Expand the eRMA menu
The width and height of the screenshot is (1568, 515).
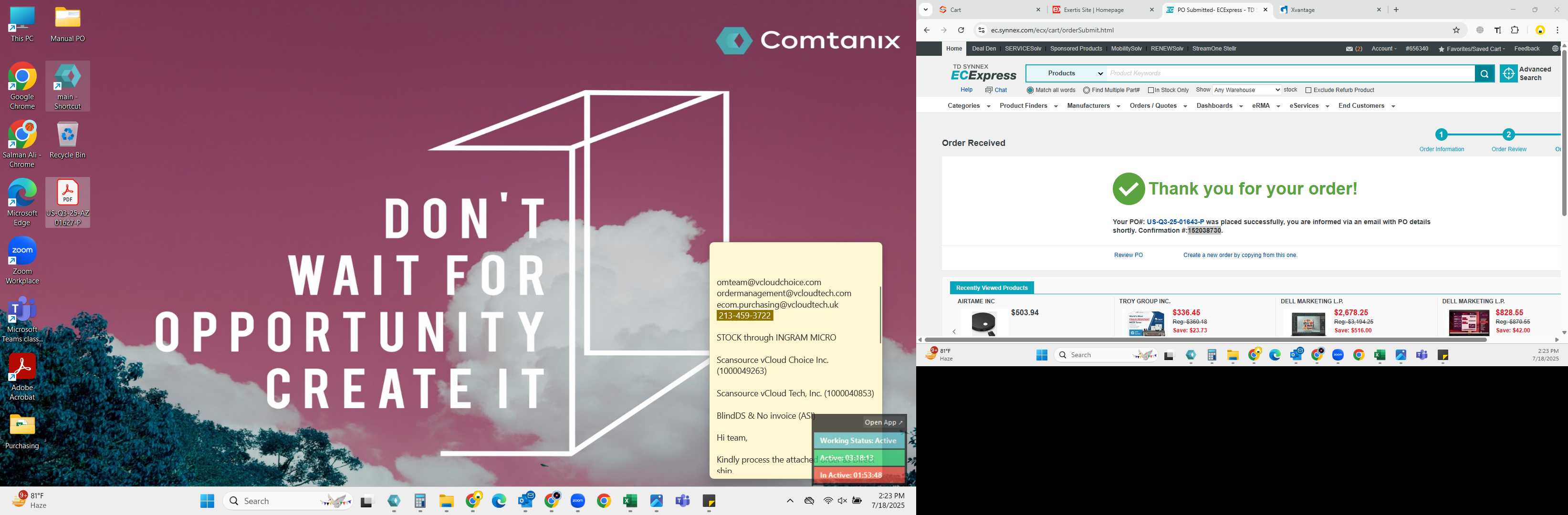[1265, 106]
